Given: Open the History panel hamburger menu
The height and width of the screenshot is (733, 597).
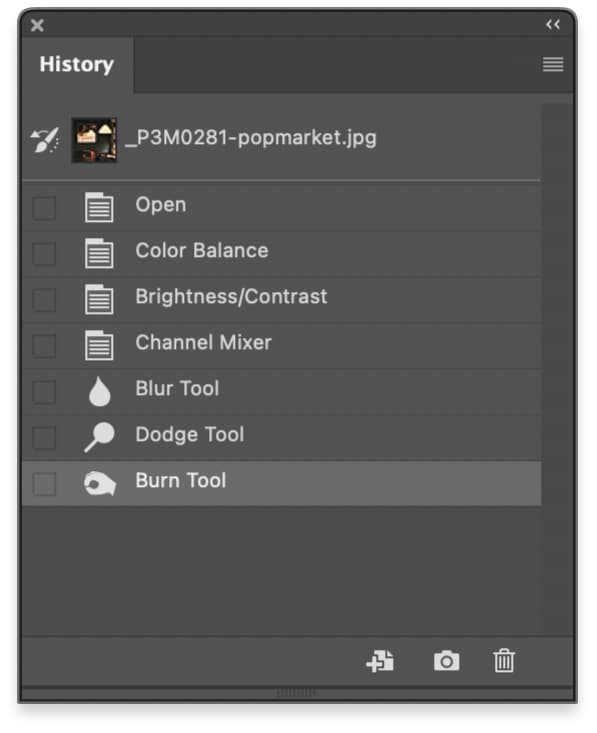Looking at the screenshot, I should tap(553, 64).
